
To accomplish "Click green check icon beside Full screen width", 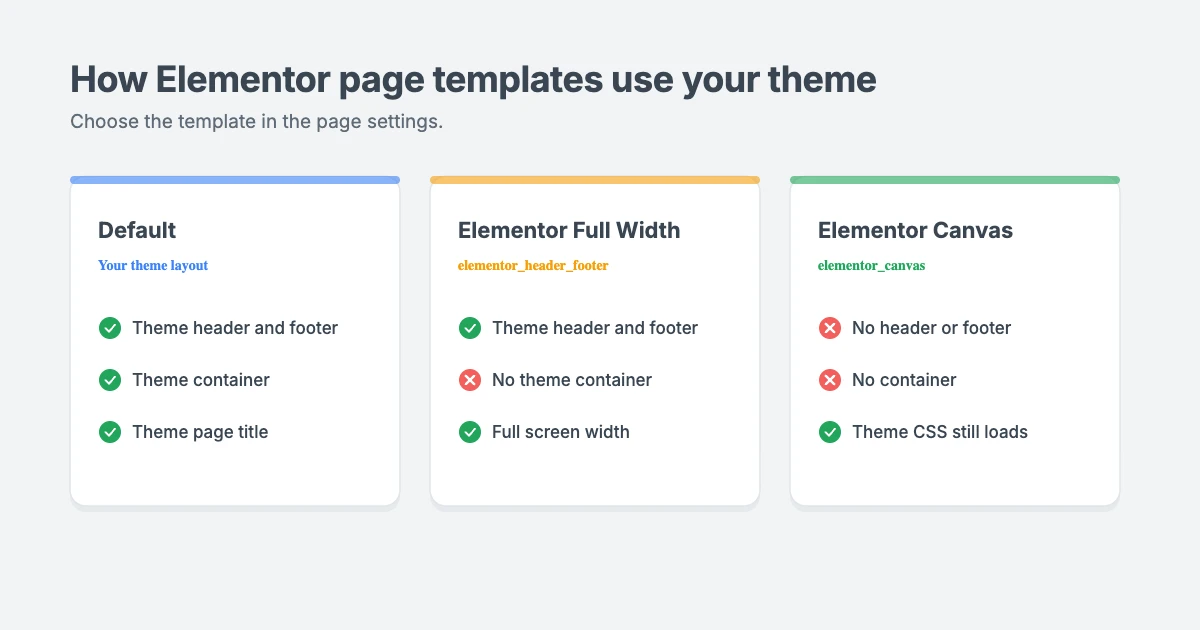I will tap(470, 432).
